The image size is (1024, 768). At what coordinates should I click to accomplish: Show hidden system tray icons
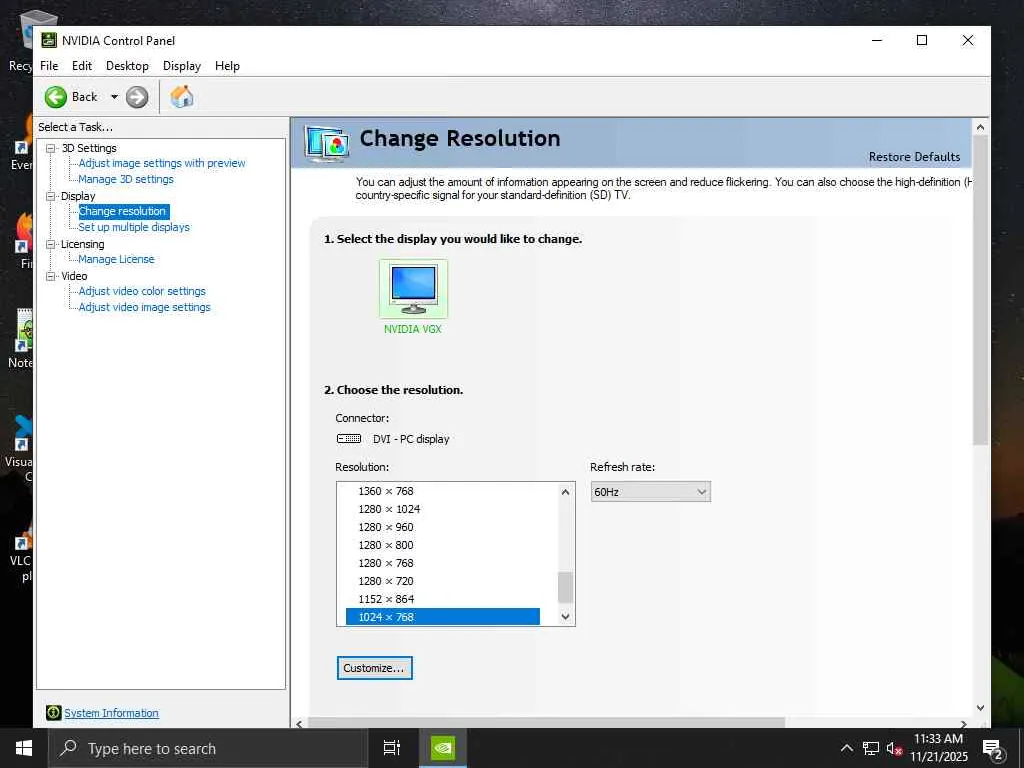846,748
